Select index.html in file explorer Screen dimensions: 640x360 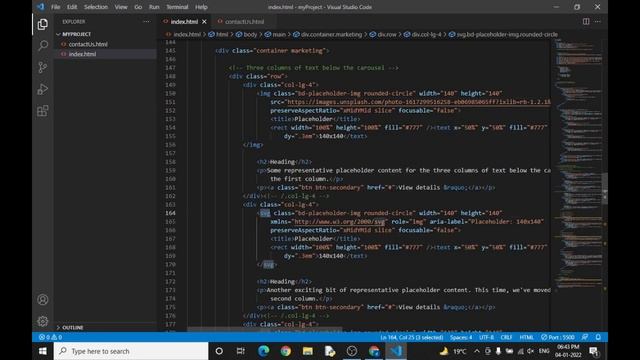click(82, 54)
